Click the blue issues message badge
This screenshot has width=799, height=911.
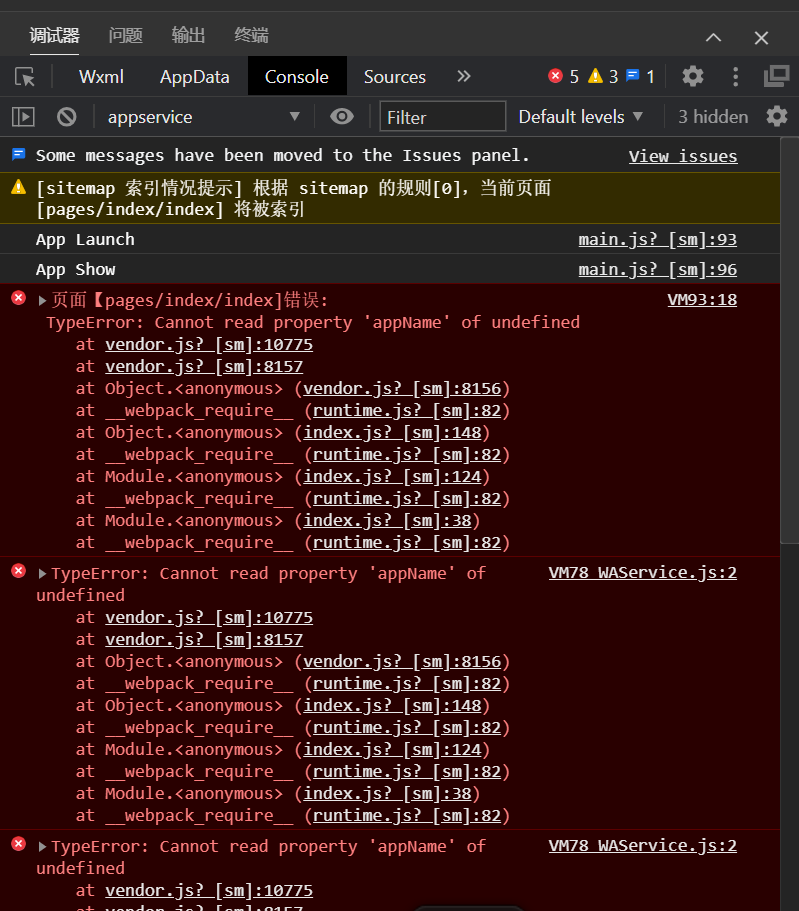tap(640, 76)
